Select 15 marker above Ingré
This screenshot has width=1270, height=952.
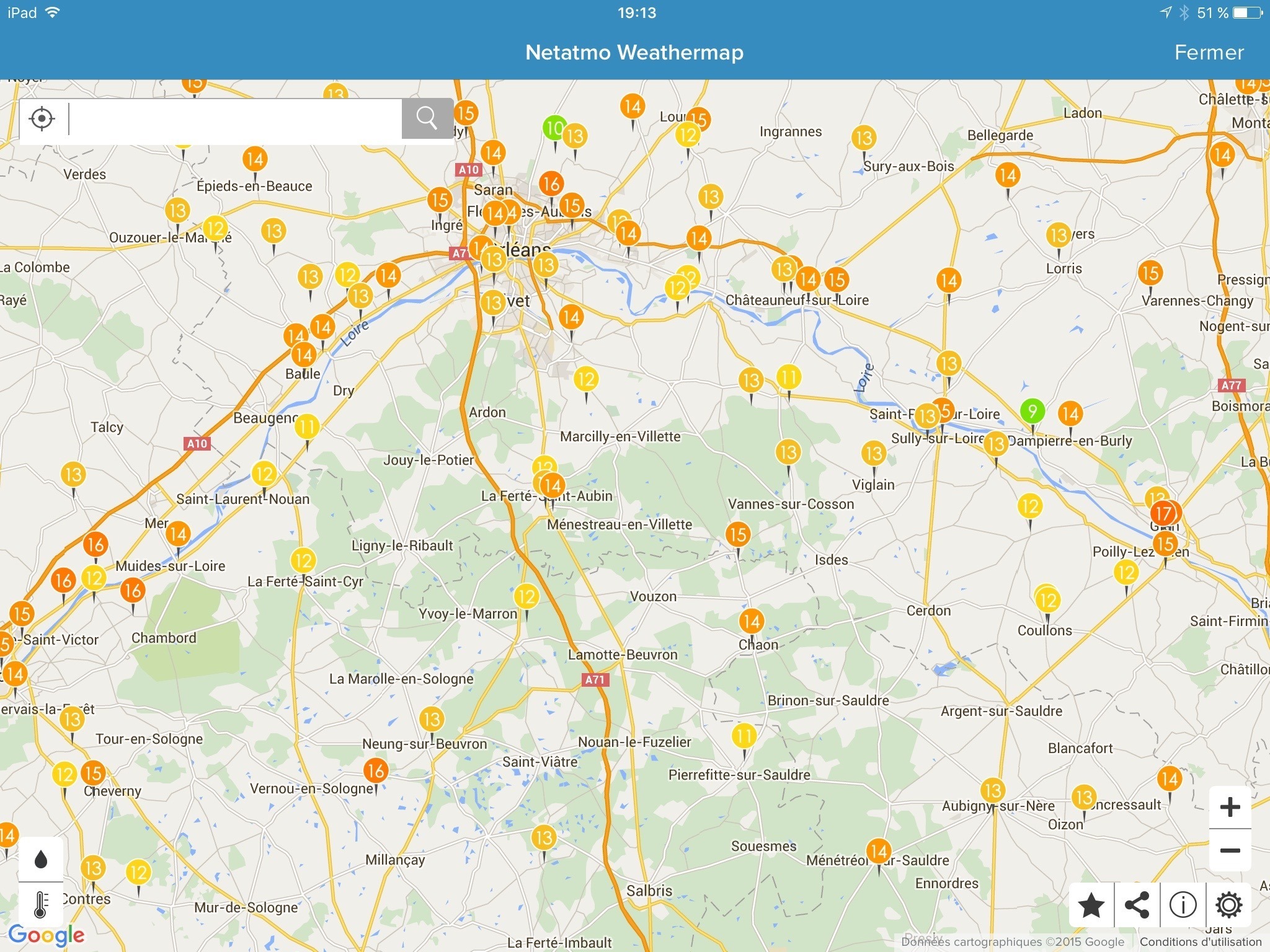coord(439,200)
